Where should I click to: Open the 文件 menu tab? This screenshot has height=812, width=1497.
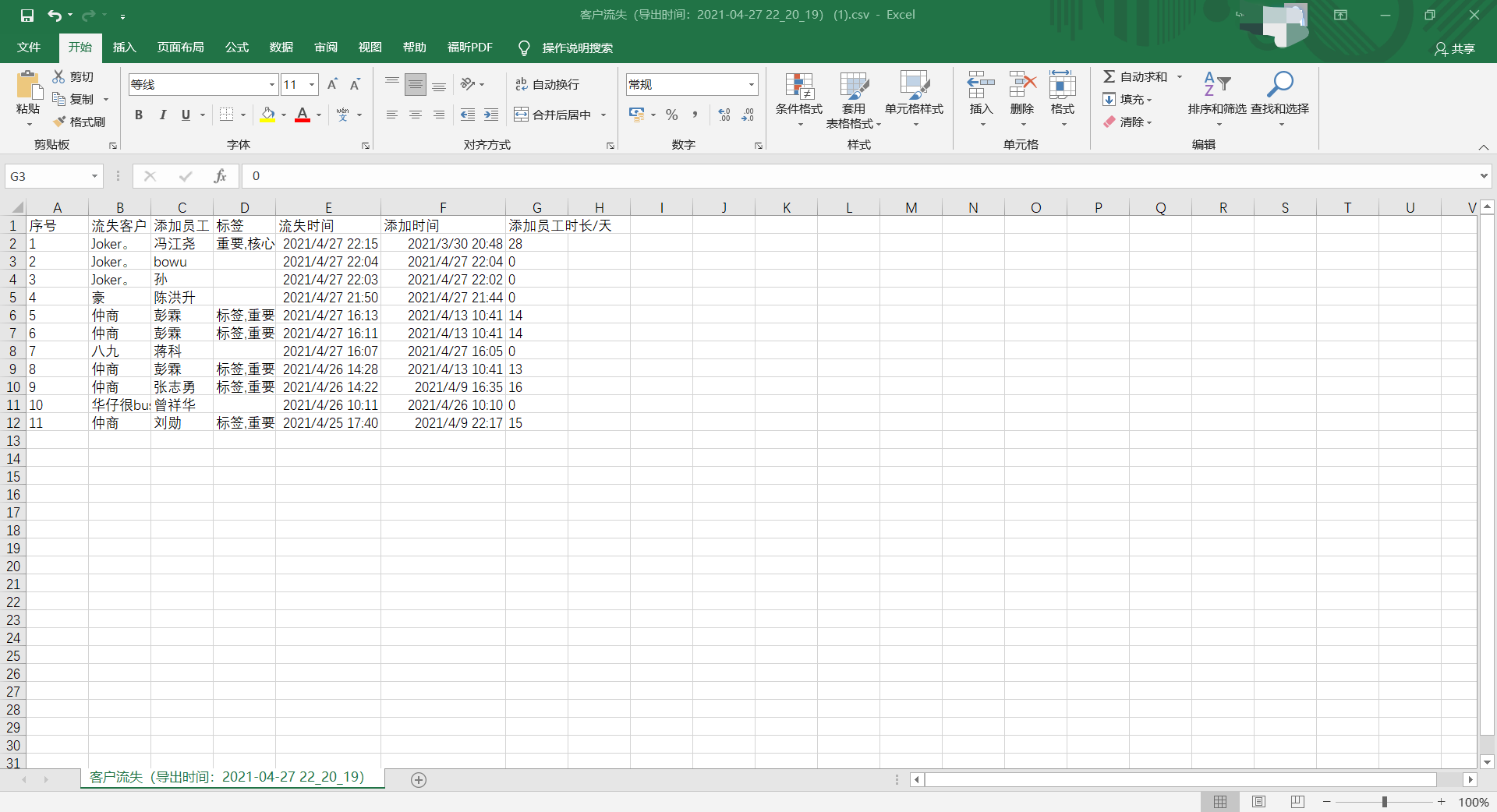(x=29, y=48)
